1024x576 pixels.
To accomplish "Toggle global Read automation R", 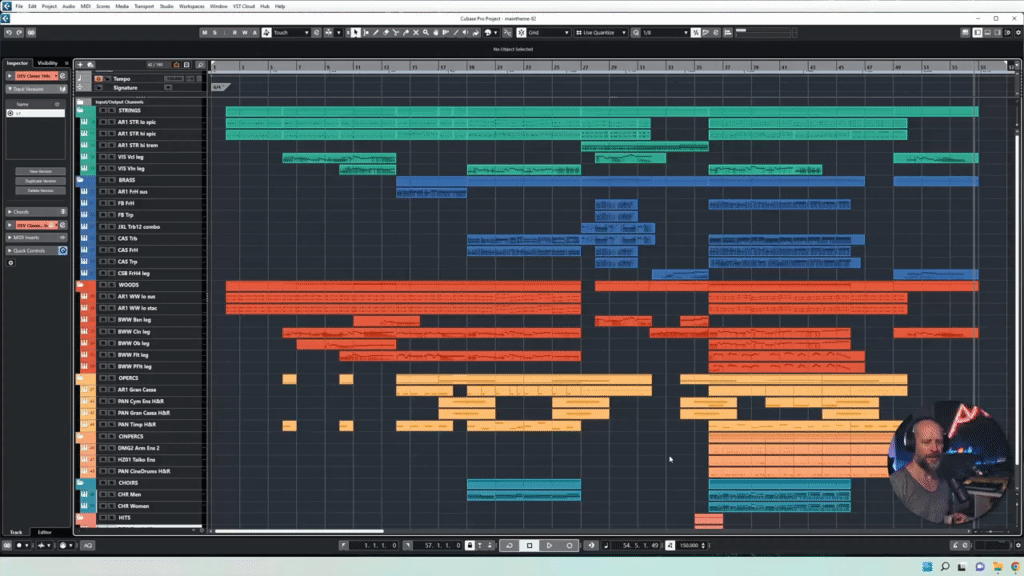I will [234, 33].
